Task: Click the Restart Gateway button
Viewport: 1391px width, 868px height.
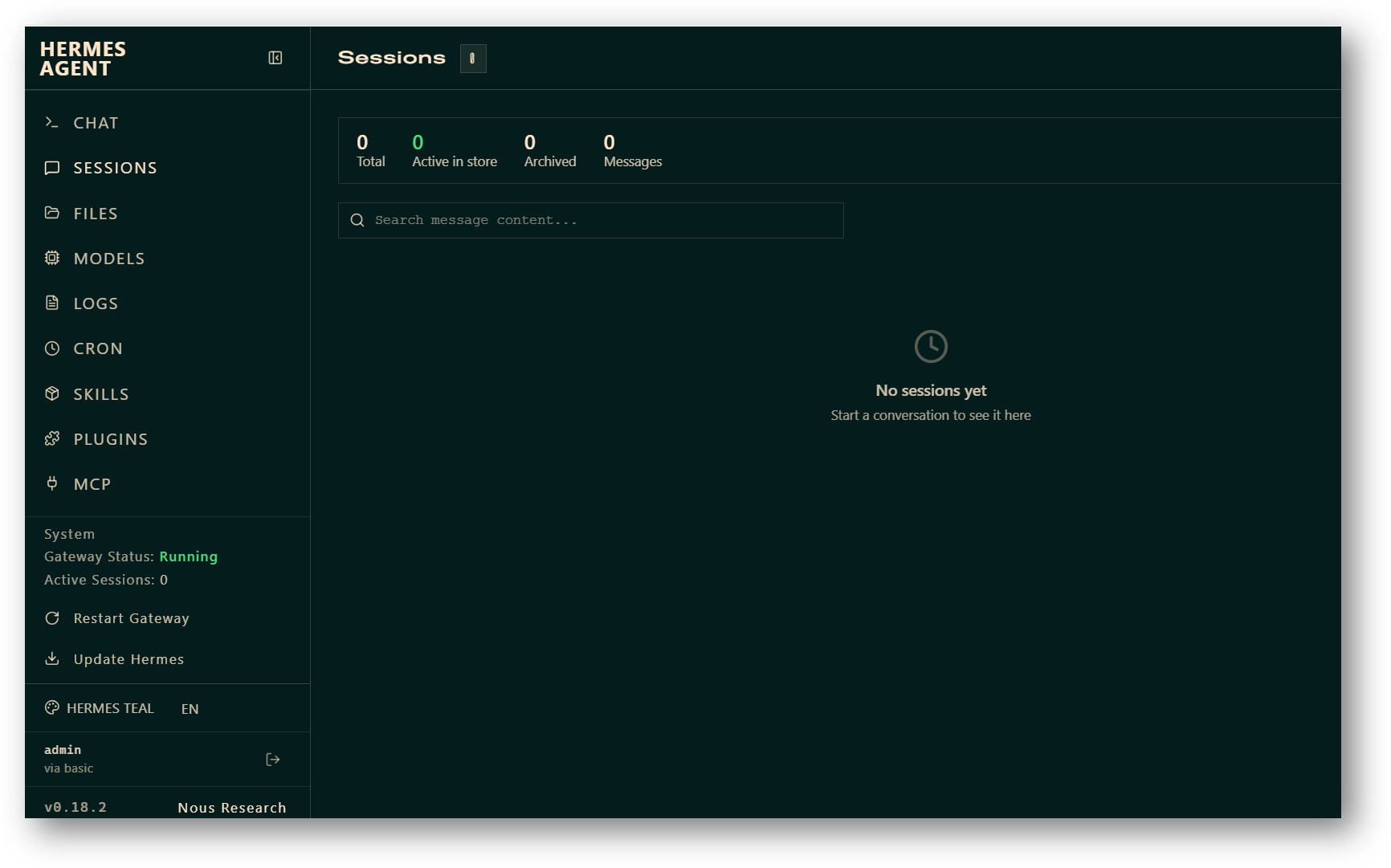Action: click(167, 618)
